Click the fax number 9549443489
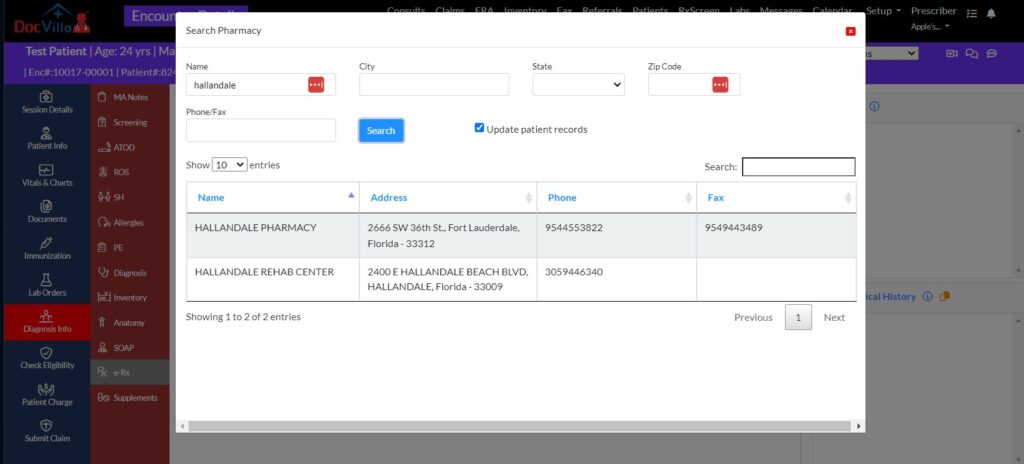Screen dimensions: 1024x464 pyautogui.click(x=733, y=228)
